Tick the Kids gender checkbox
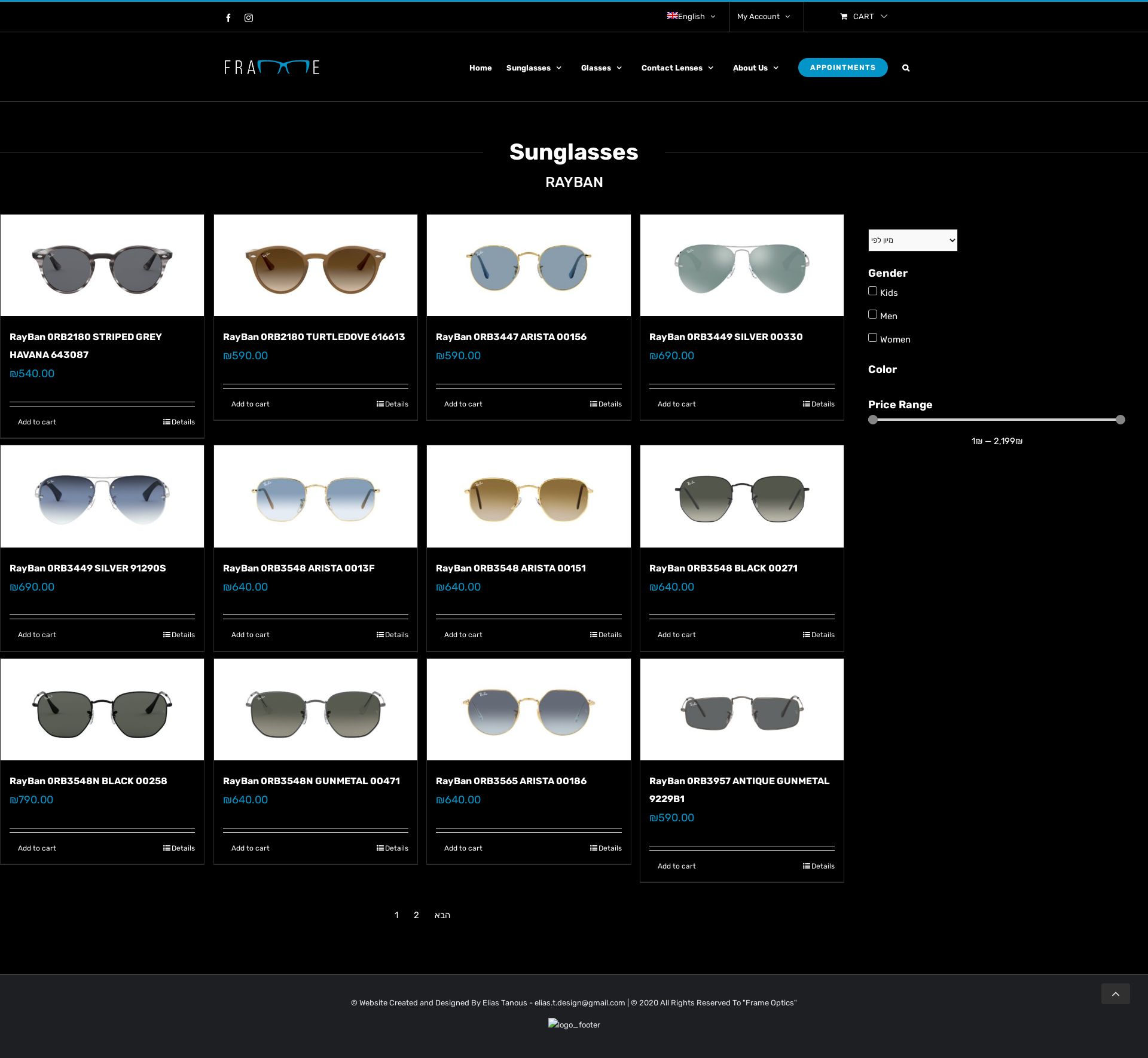1148x1058 pixels. click(x=873, y=291)
